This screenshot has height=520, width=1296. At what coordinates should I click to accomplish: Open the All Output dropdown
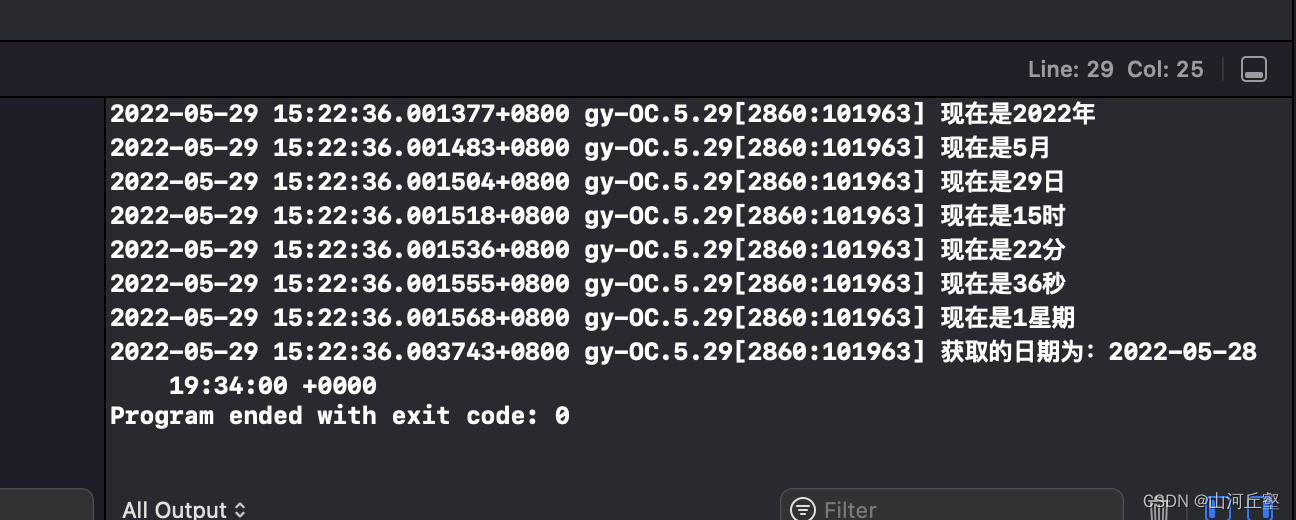(184, 509)
